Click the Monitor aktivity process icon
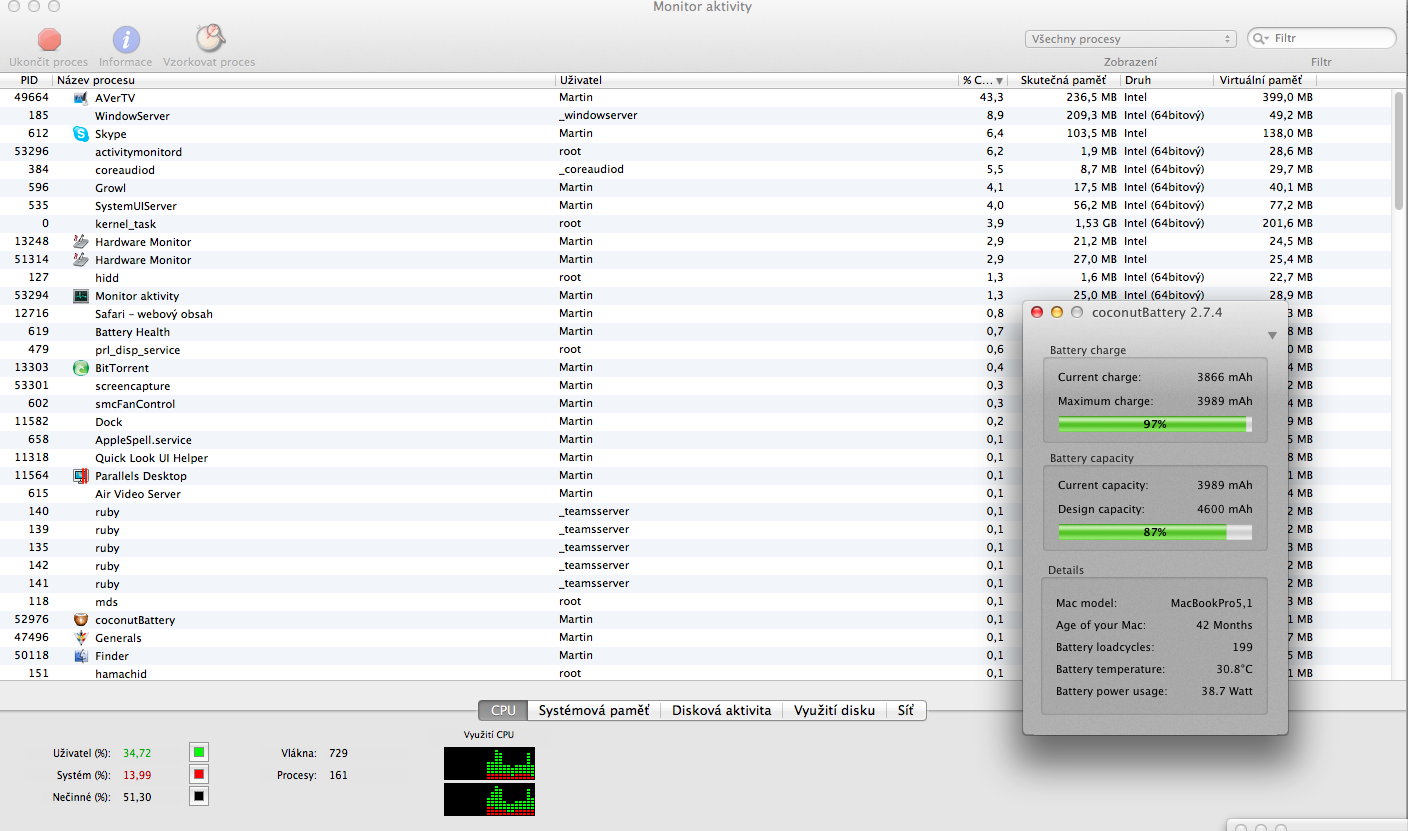Viewport: 1408px width, 831px height. 81,296
